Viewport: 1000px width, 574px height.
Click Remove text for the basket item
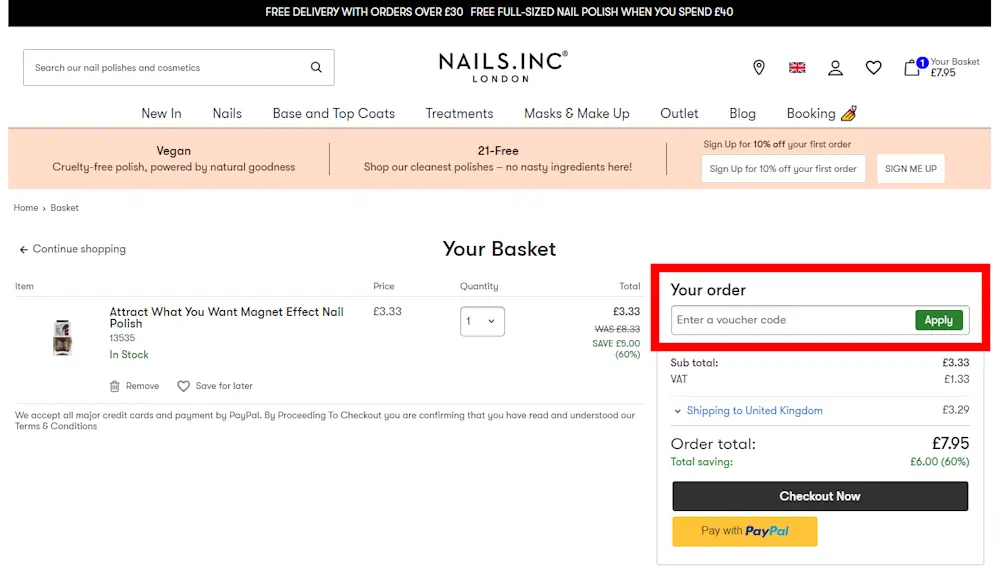point(142,386)
